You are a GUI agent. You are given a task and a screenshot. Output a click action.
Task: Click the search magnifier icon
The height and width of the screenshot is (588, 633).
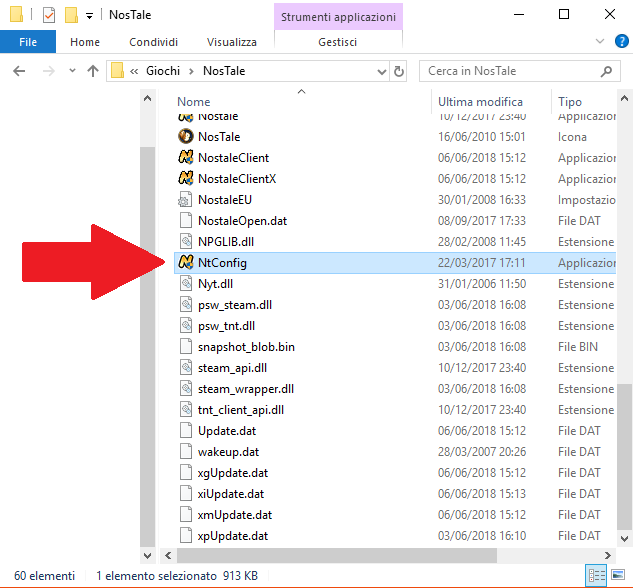606,71
